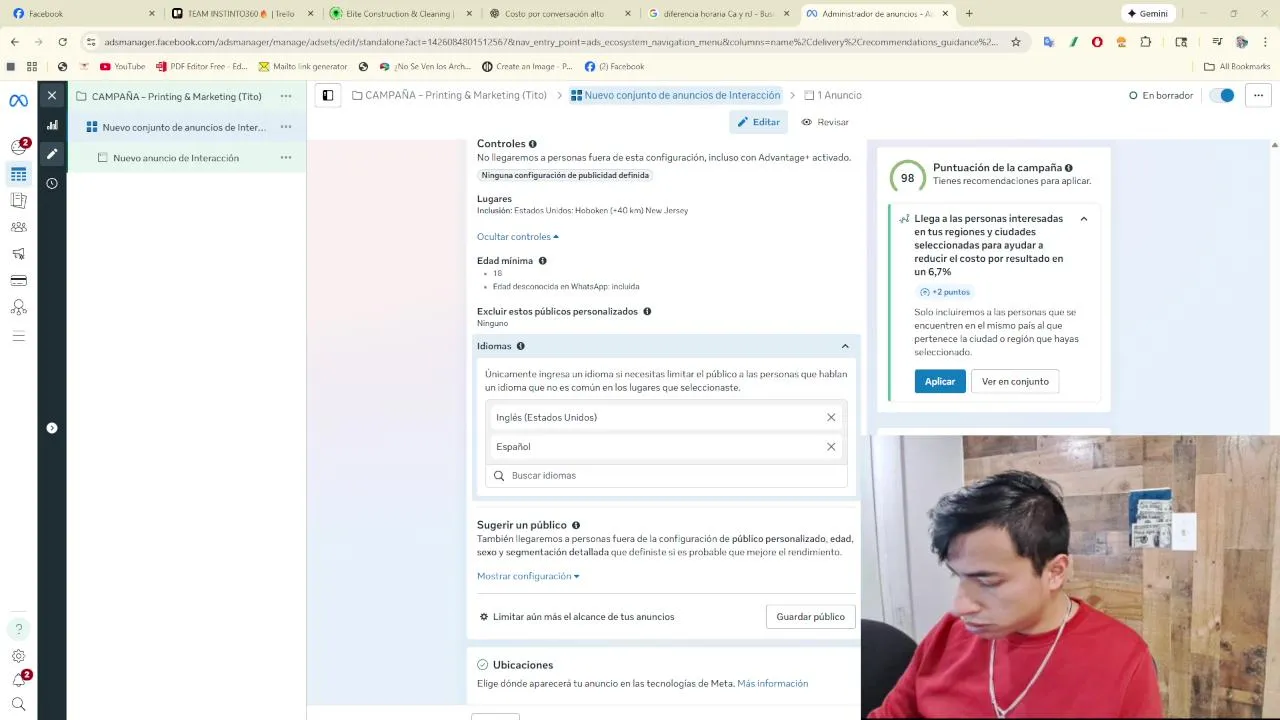
Task: Click Ver en conjunto button
Action: (1015, 381)
